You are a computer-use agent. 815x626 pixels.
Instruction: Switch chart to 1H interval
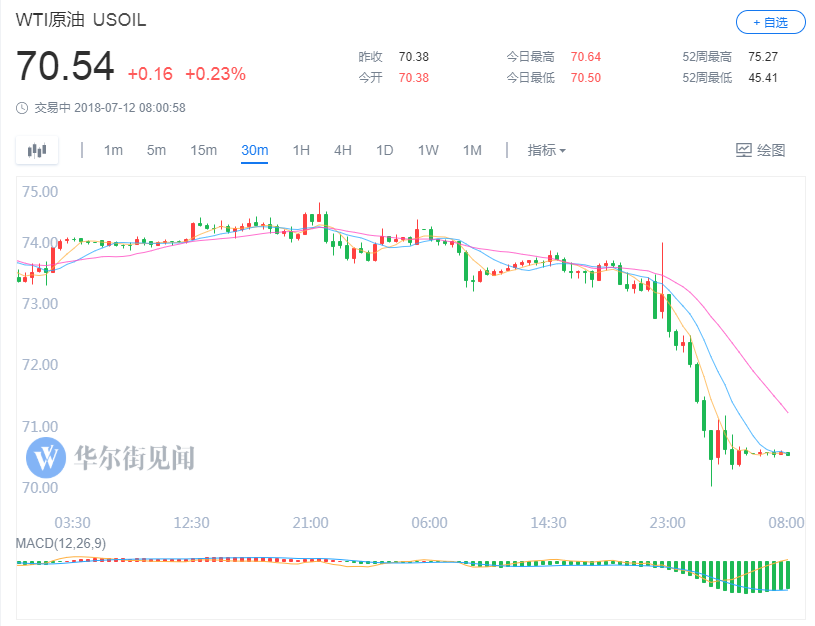[x=301, y=150]
